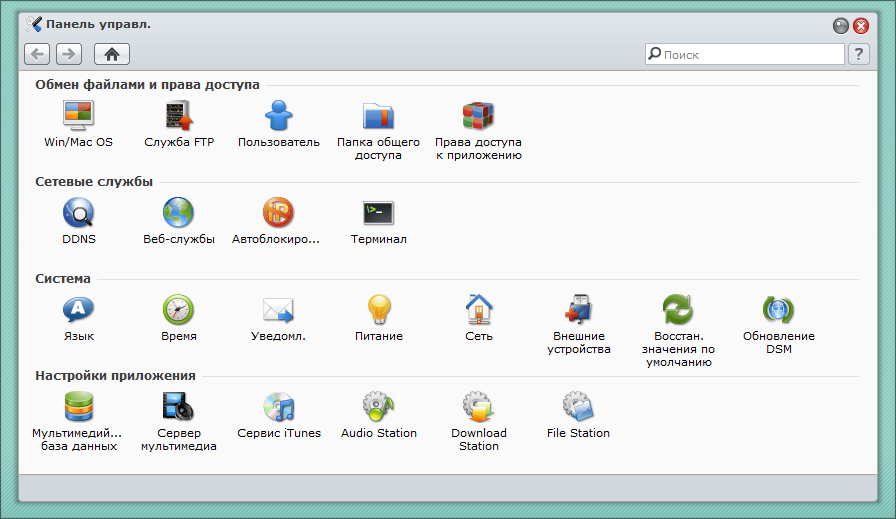Open Права доступа к приложению icon
The width and height of the screenshot is (896, 519).
coord(478,116)
